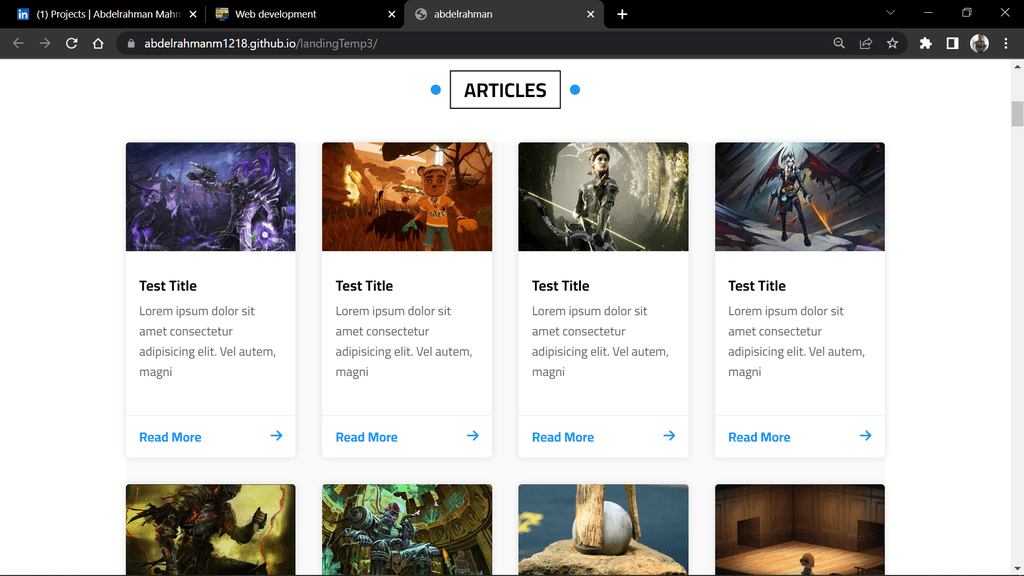The image size is (1024, 576).
Task: Switch to the LinkedIn Projects tab
Action: coord(106,14)
